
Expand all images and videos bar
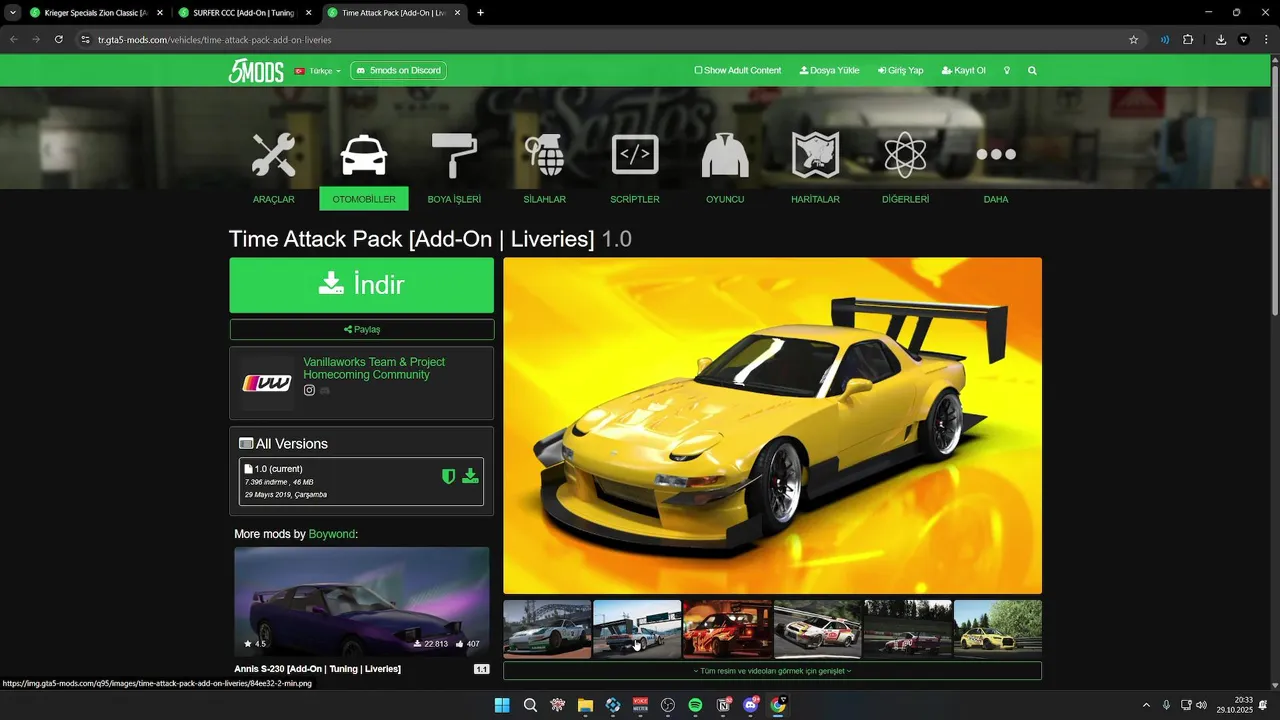click(772, 671)
